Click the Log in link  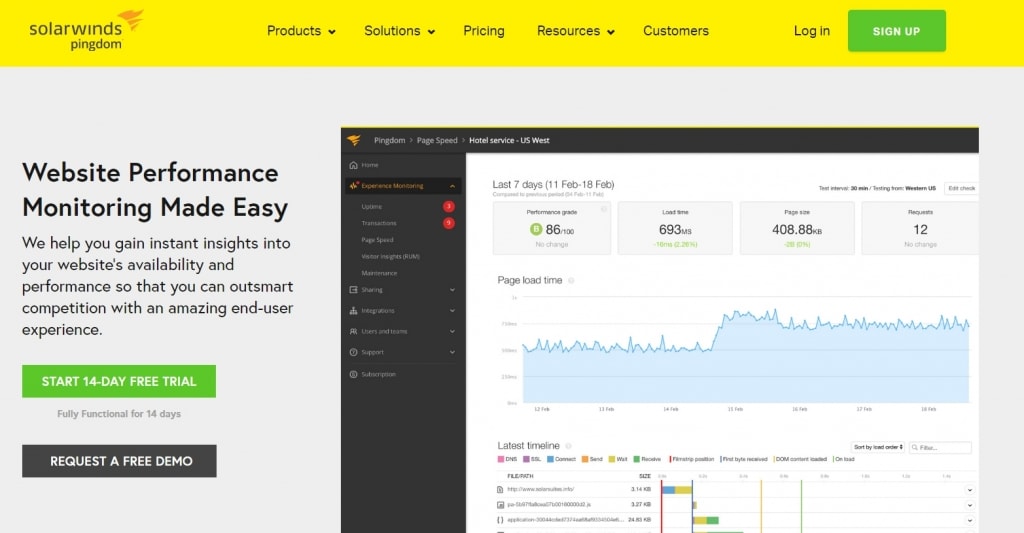click(x=812, y=31)
